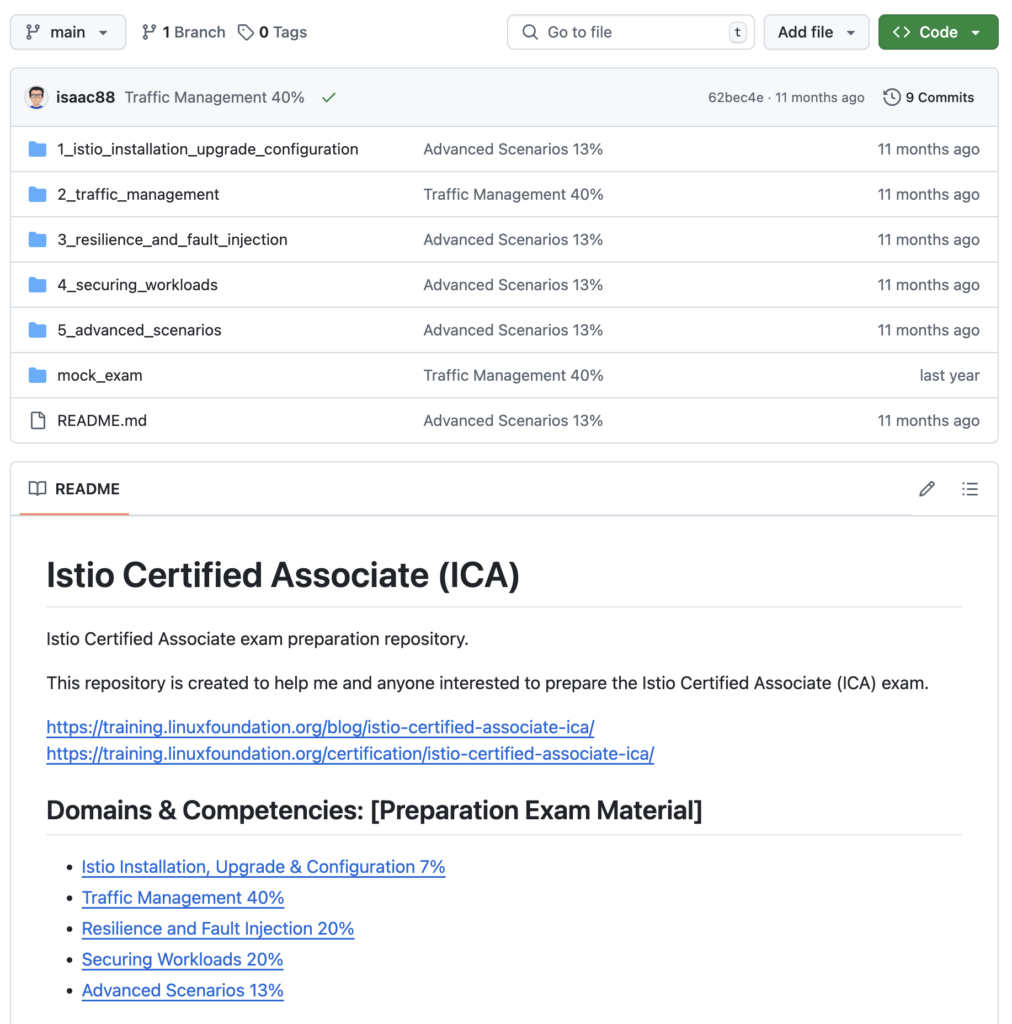Open Resilience and Fault Injection 20% link
This screenshot has height=1024, width=1012.
tap(217, 929)
